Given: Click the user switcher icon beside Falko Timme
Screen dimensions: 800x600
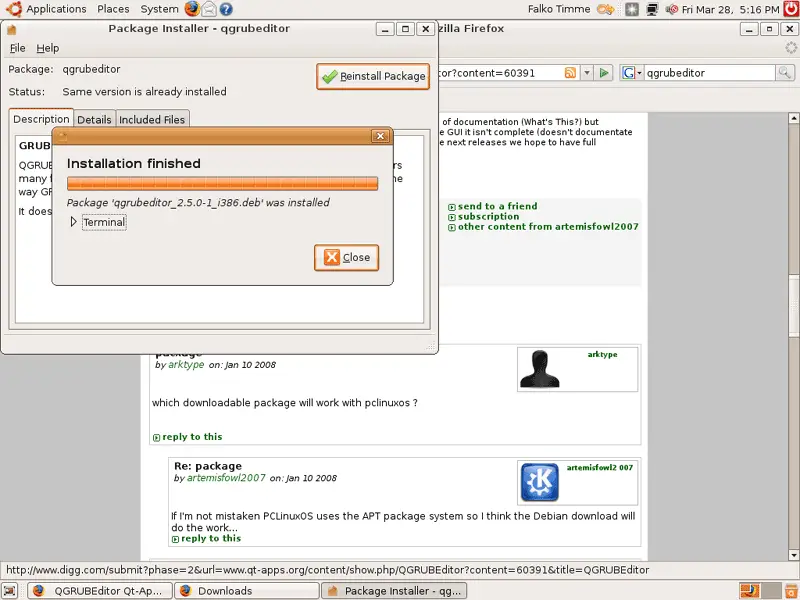Looking at the screenshot, I should pos(605,9).
